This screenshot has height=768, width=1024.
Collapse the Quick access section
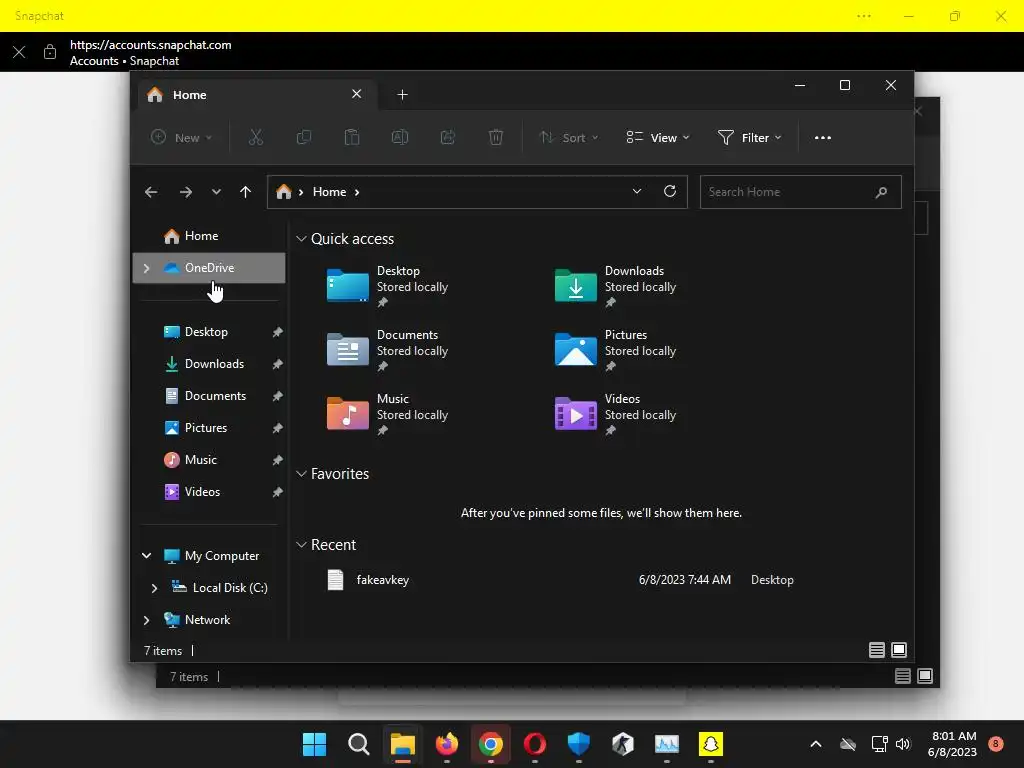301,239
